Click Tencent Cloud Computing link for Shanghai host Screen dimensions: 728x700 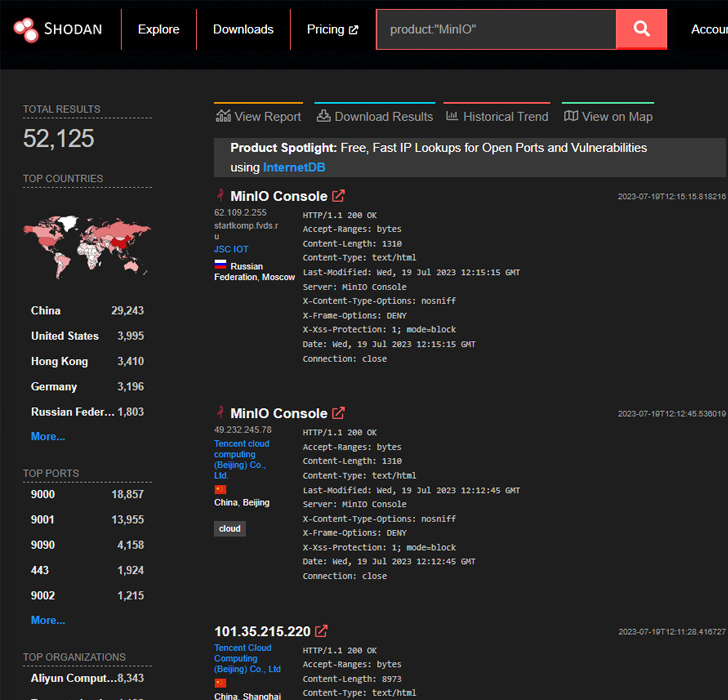coord(247,658)
